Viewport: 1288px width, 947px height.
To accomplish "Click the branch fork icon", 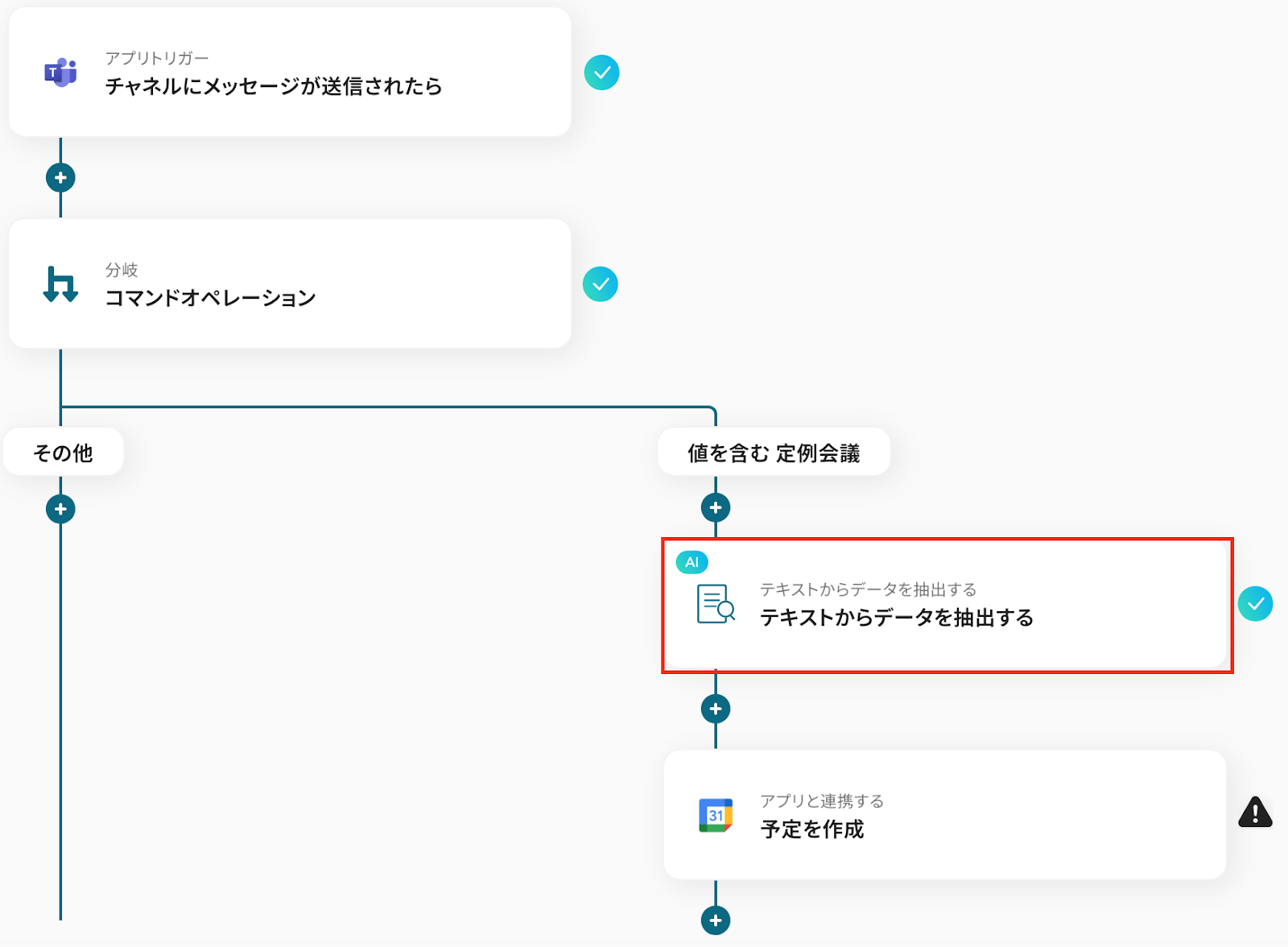I will pyautogui.click(x=60, y=284).
